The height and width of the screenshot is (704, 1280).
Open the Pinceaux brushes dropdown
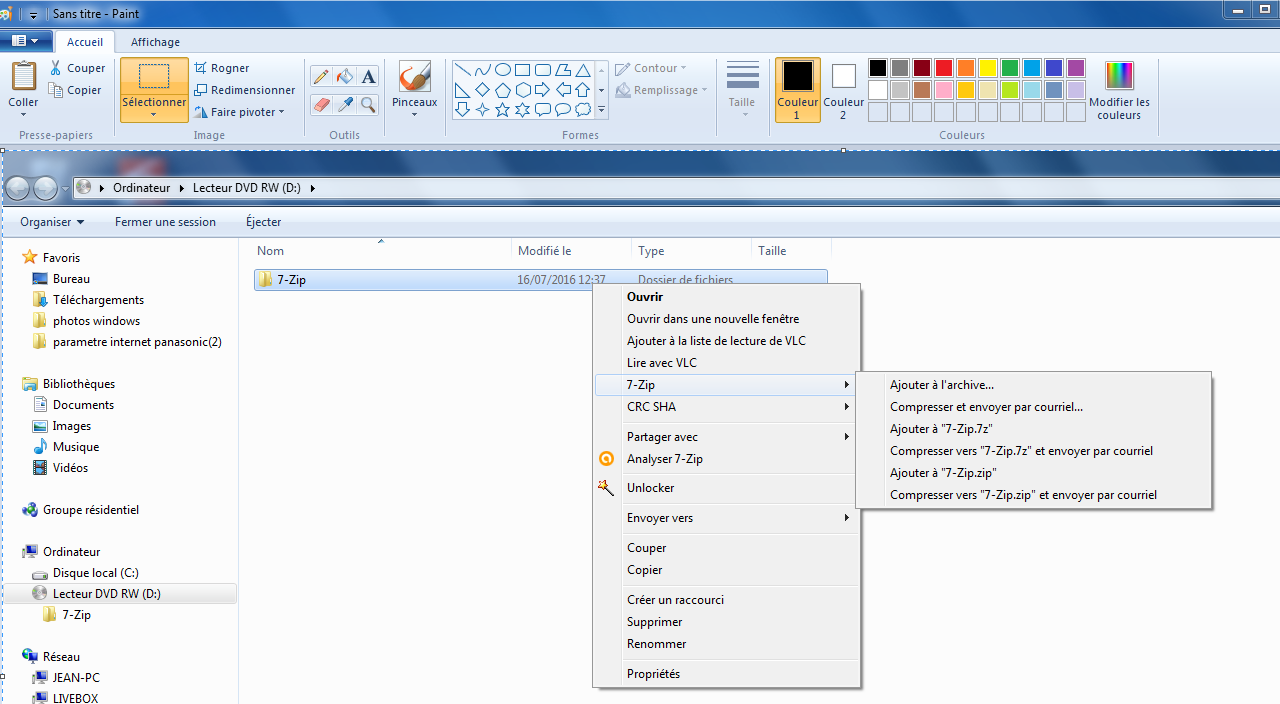414,114
